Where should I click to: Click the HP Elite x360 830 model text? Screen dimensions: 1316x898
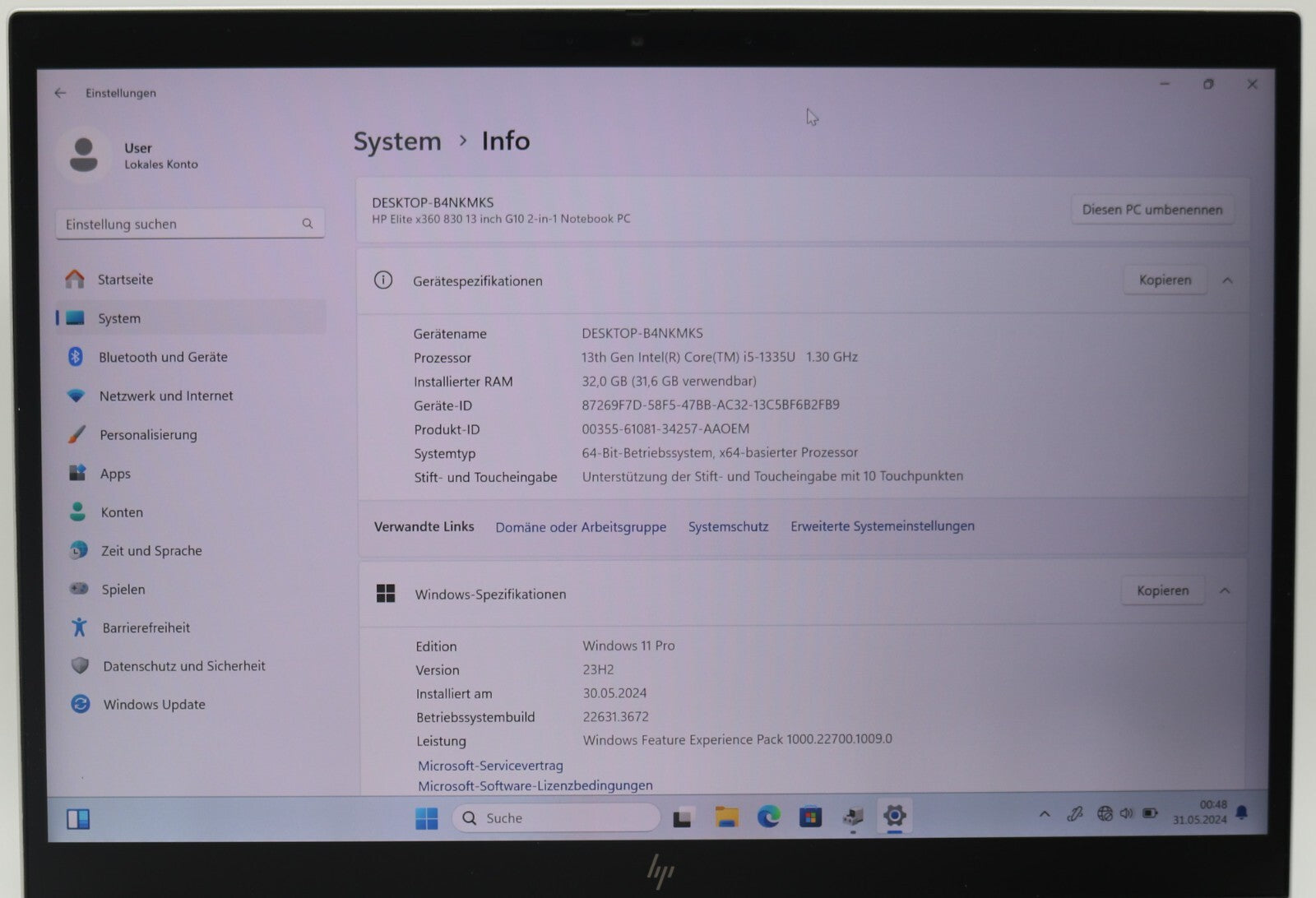click(501, 219)
